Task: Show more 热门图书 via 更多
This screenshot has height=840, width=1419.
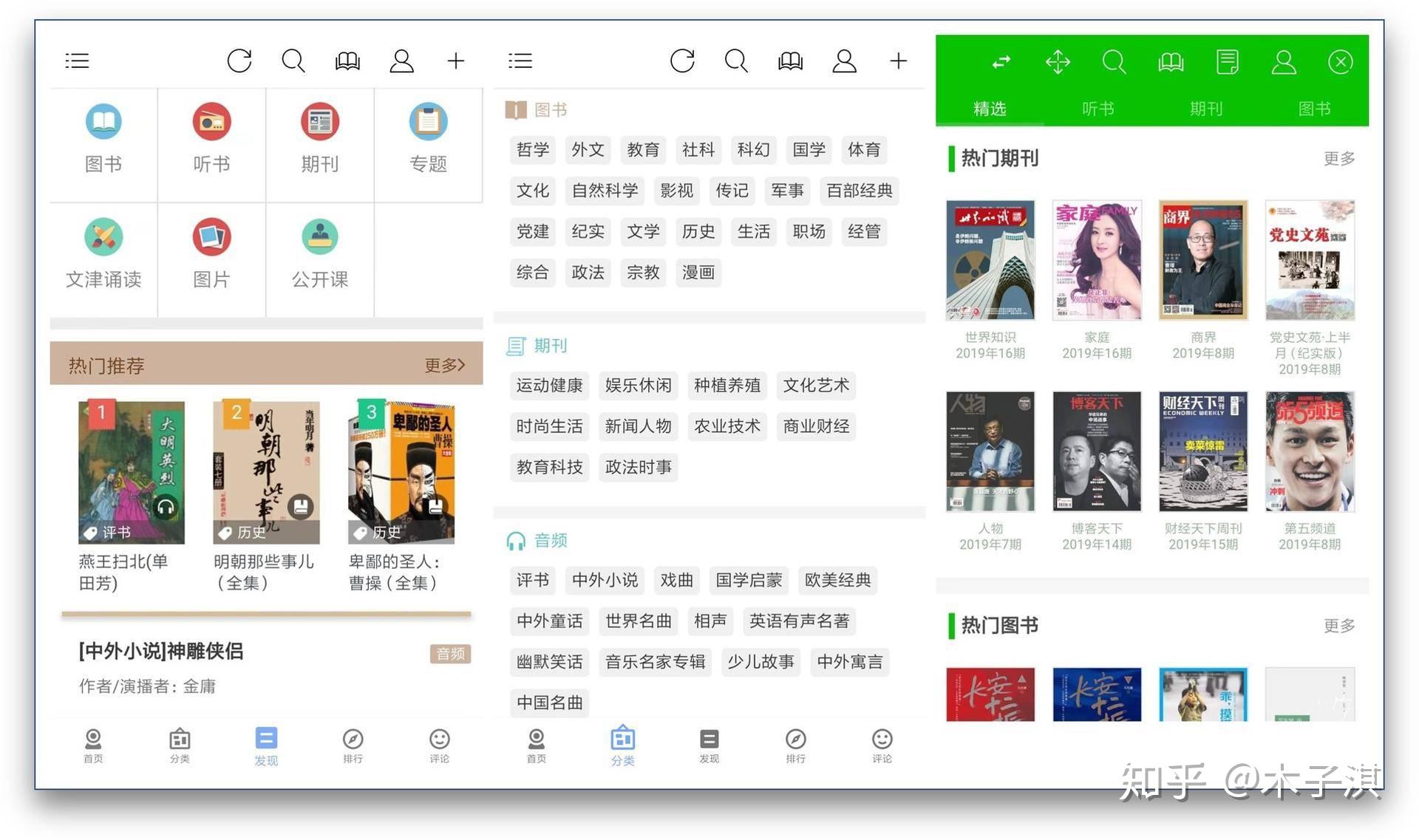Action: click(x=1338, y=626)
